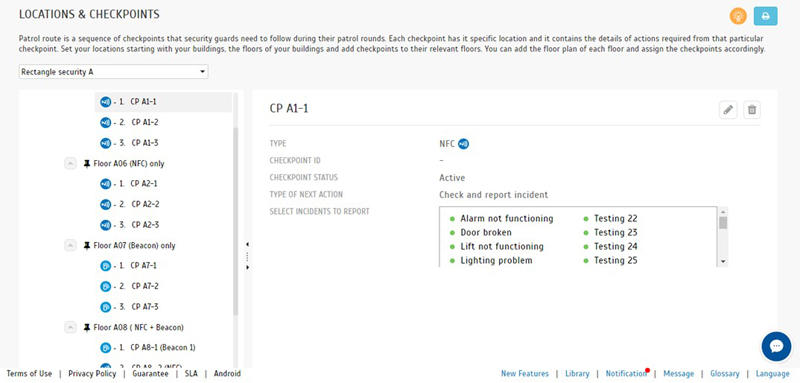Screen dimensions: 800x383
Task: Click the pin icon of Floor A06
Action: click(x=86, y=164)
